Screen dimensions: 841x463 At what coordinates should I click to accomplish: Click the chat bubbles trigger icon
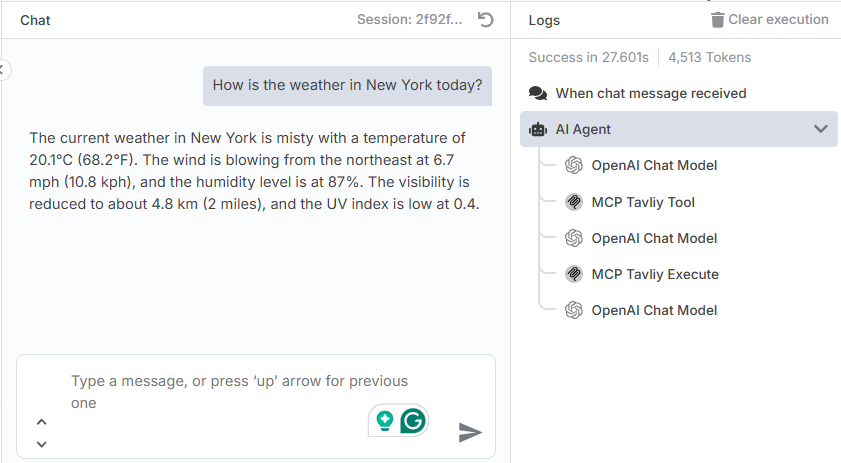[x=538, y=93]
